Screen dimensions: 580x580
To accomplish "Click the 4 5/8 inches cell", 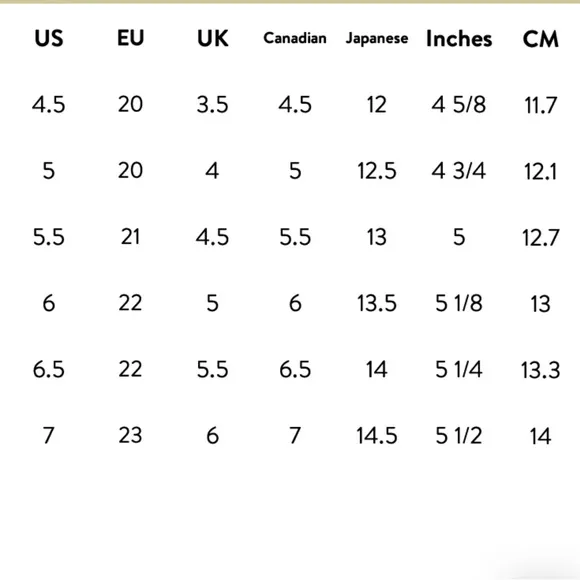I will pos(459,105).
